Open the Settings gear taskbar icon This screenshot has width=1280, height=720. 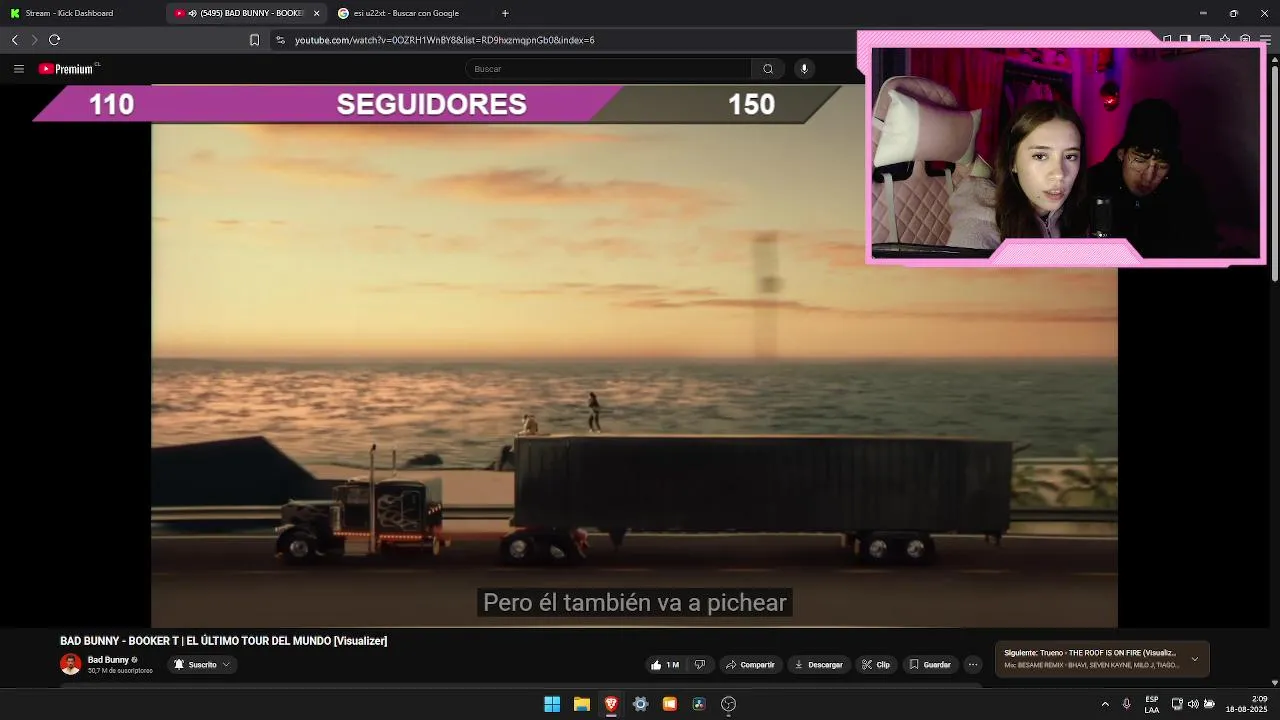(x=640, y=704)
